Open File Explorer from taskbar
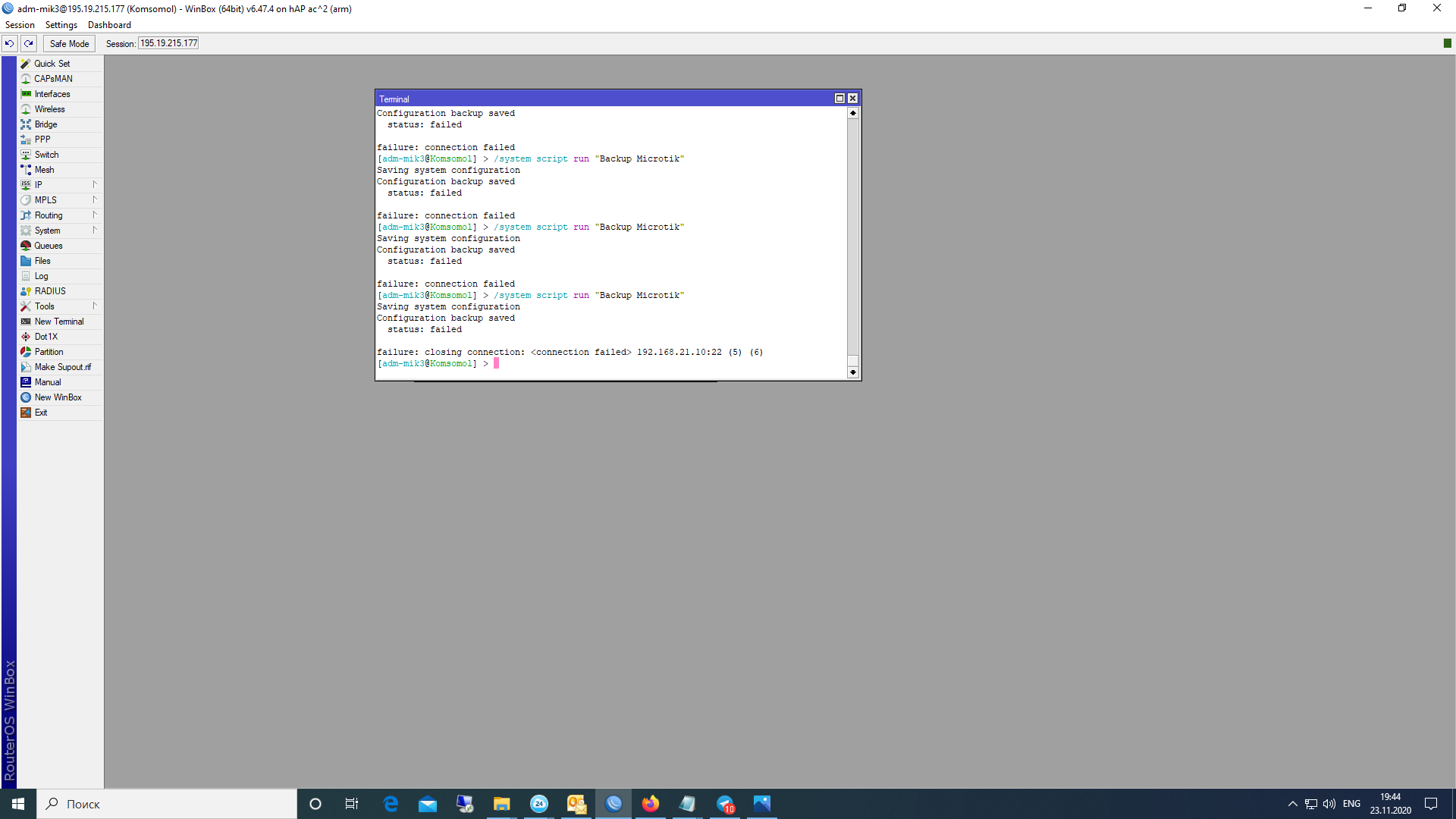Image resolution: width=1456 pixels, height=819 pixels. tap(501, 804)
